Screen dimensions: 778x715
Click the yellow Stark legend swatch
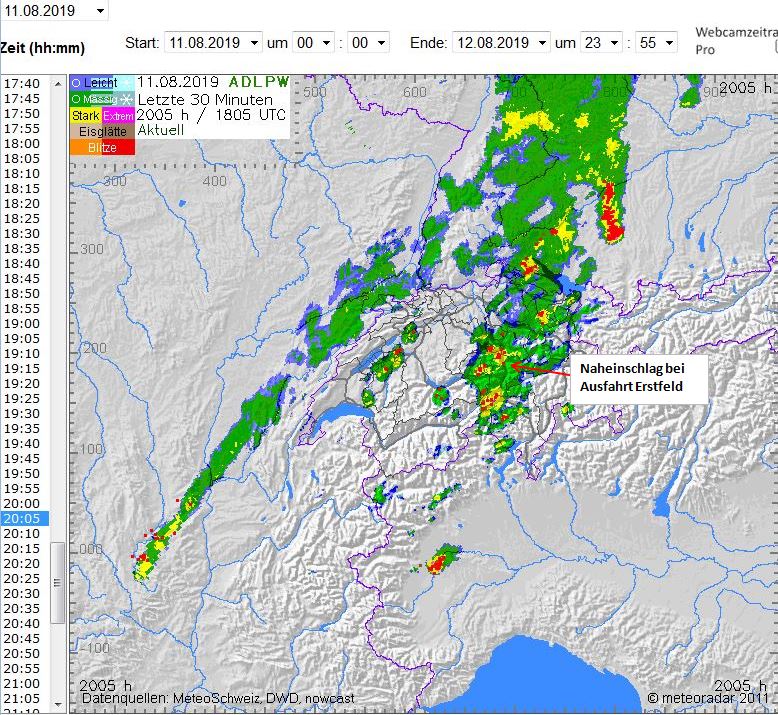tap(85, 116)
